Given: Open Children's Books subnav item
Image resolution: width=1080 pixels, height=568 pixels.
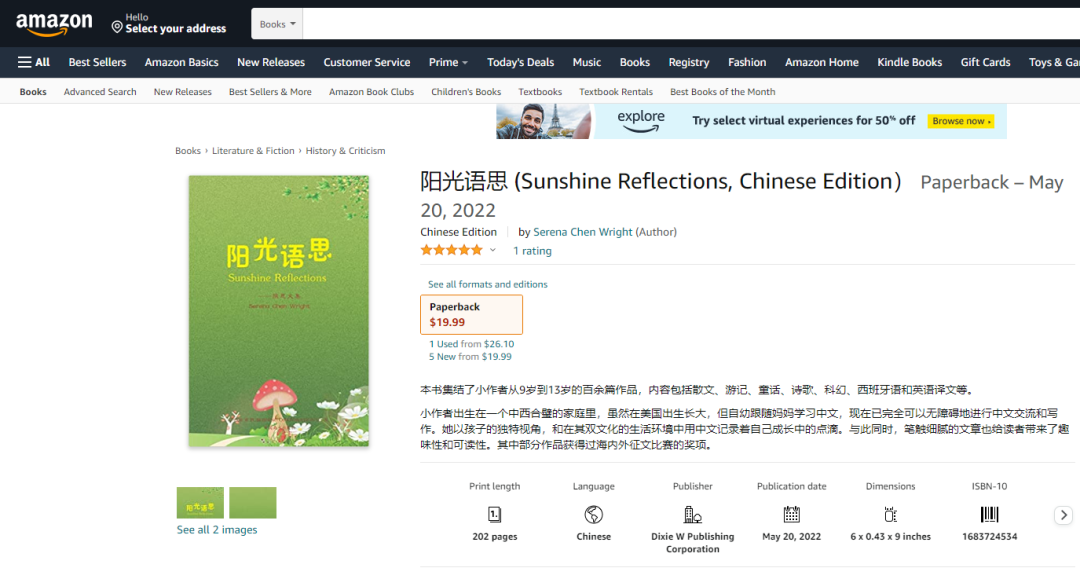Looking at the screenshot, I should [466, 92].
